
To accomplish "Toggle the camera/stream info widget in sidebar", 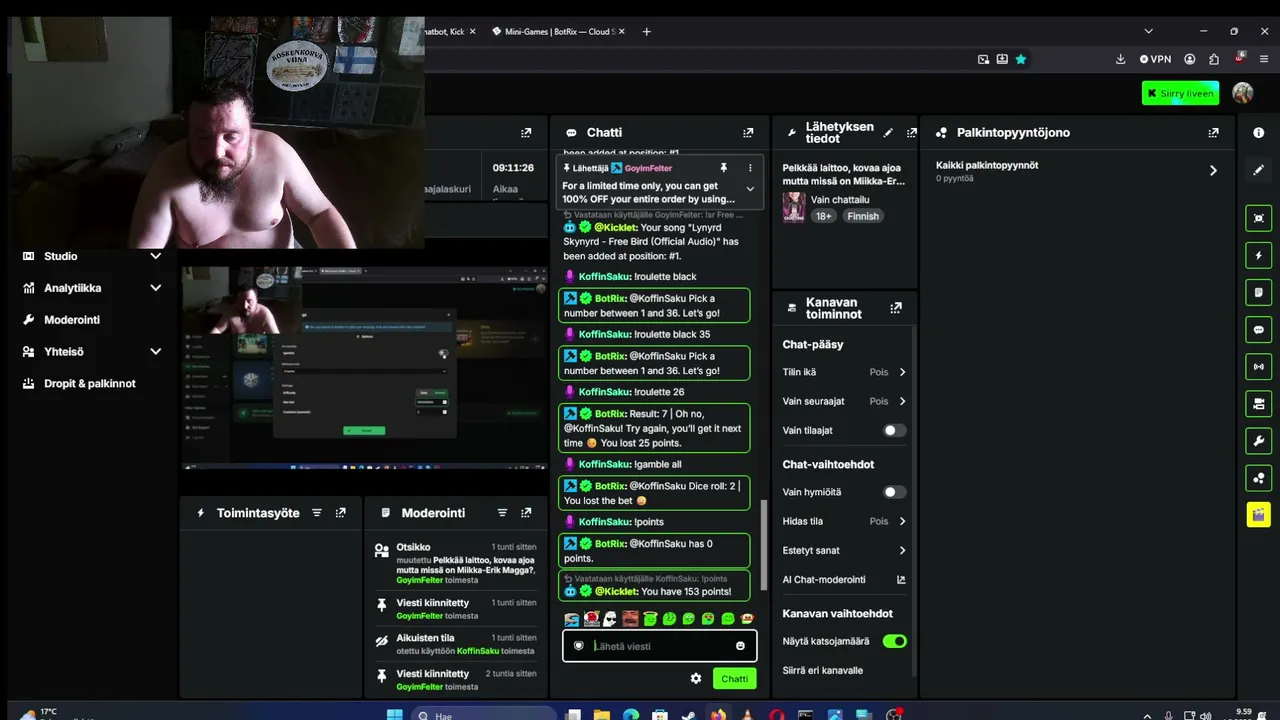I will point(1258,403).
